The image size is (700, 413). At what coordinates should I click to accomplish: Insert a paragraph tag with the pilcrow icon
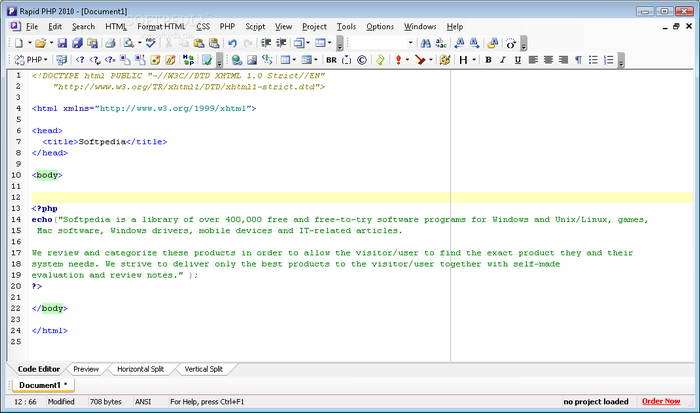coord(578,60)
